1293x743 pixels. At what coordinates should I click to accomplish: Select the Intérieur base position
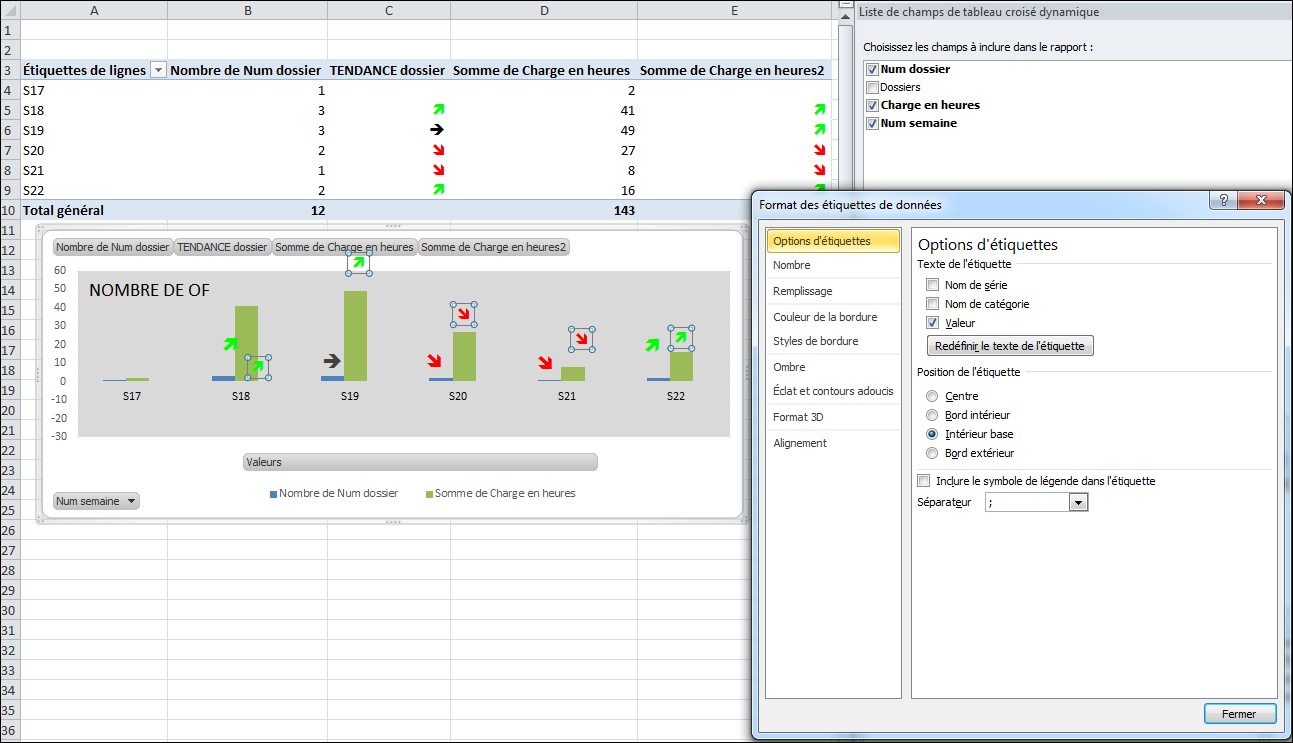932,434
